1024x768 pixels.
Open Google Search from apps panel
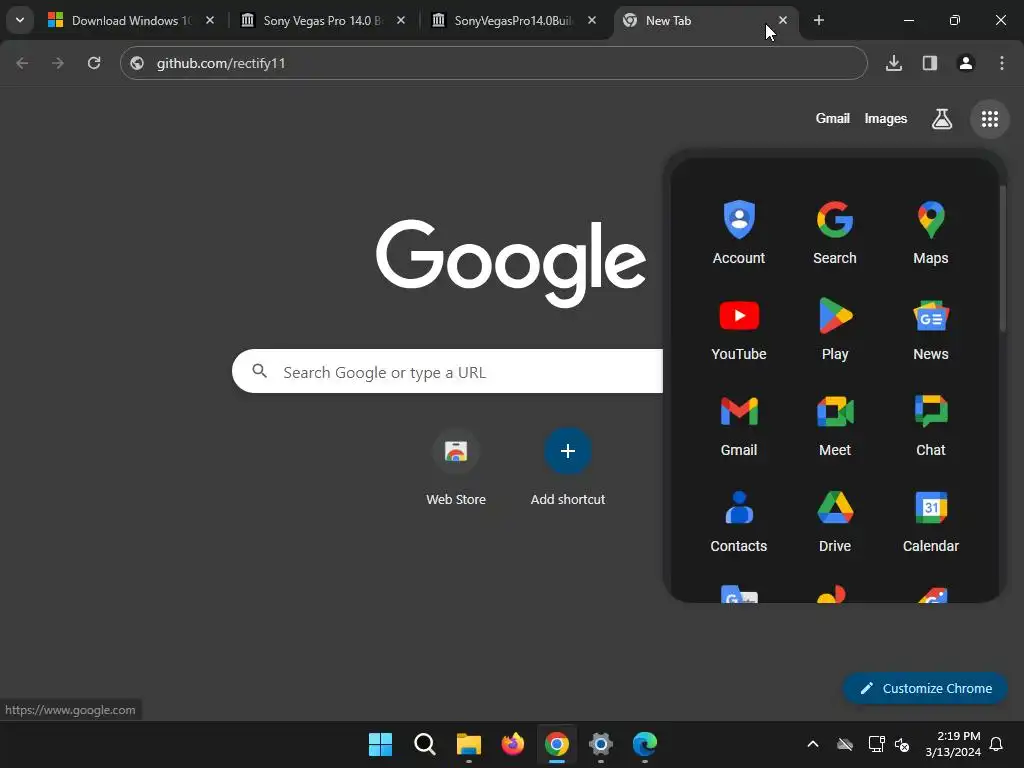pos(835,231)
